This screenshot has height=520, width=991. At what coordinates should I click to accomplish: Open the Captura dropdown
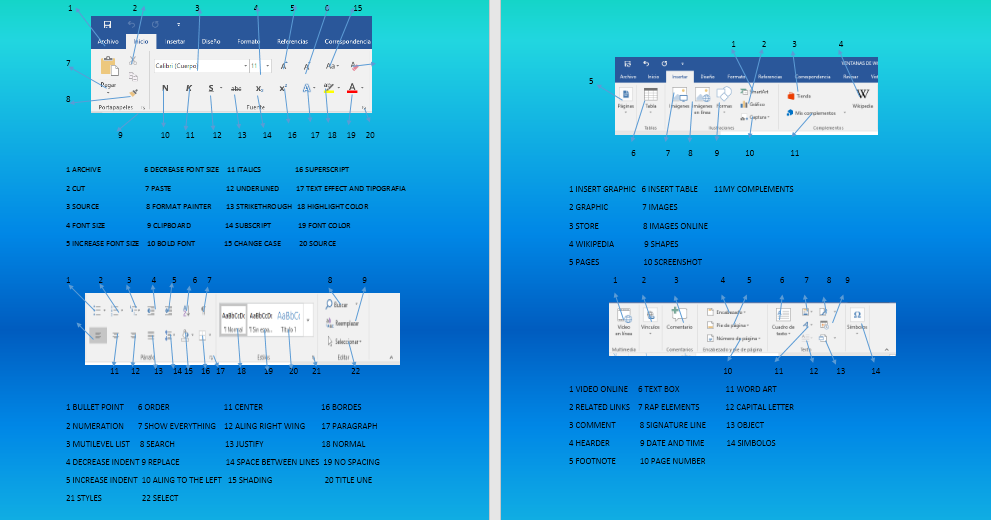click(x=755, y=118)
